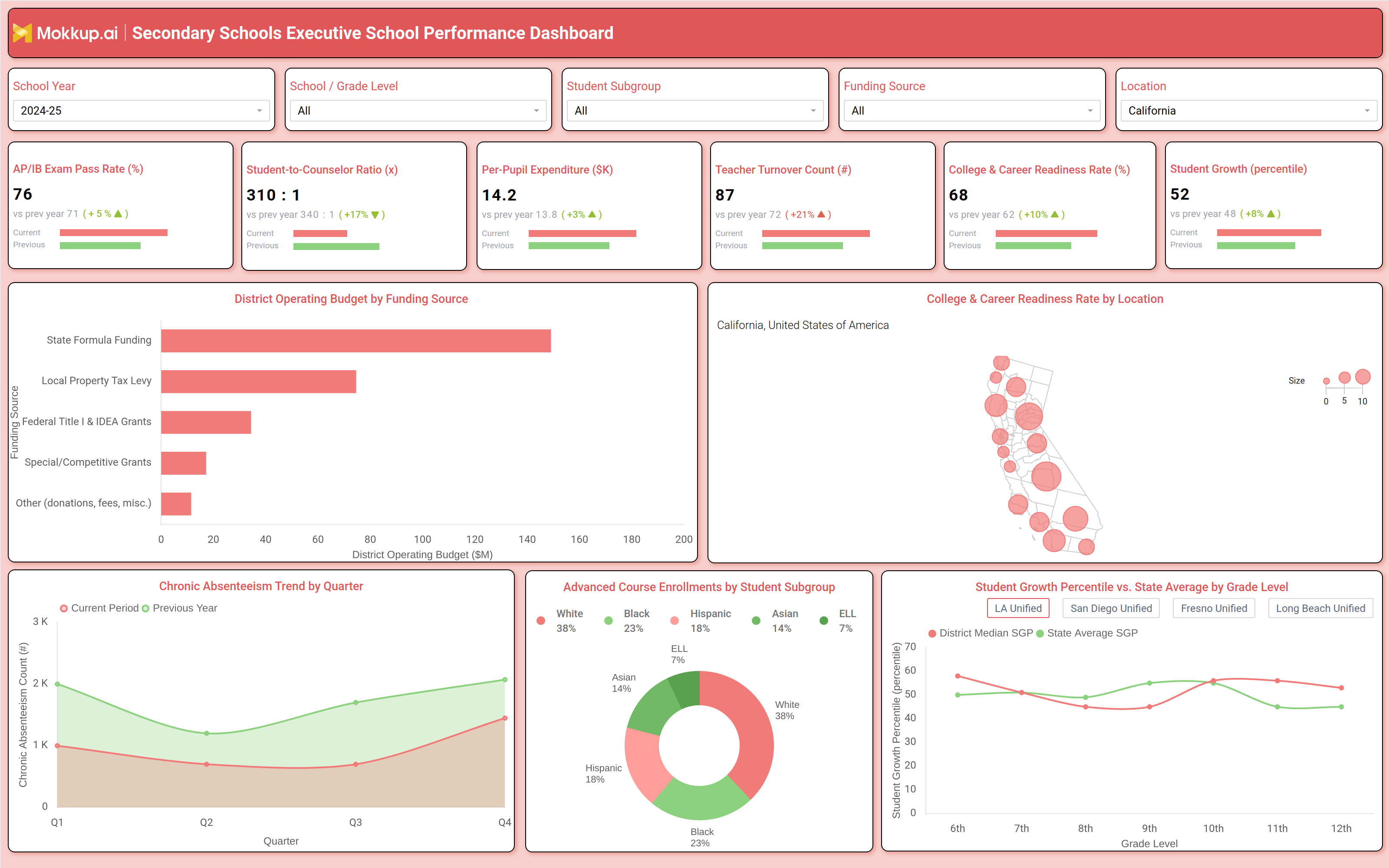Open the School Year dropdown
The width and height of the screenshot is (1389, 868).
click(141, 111)
